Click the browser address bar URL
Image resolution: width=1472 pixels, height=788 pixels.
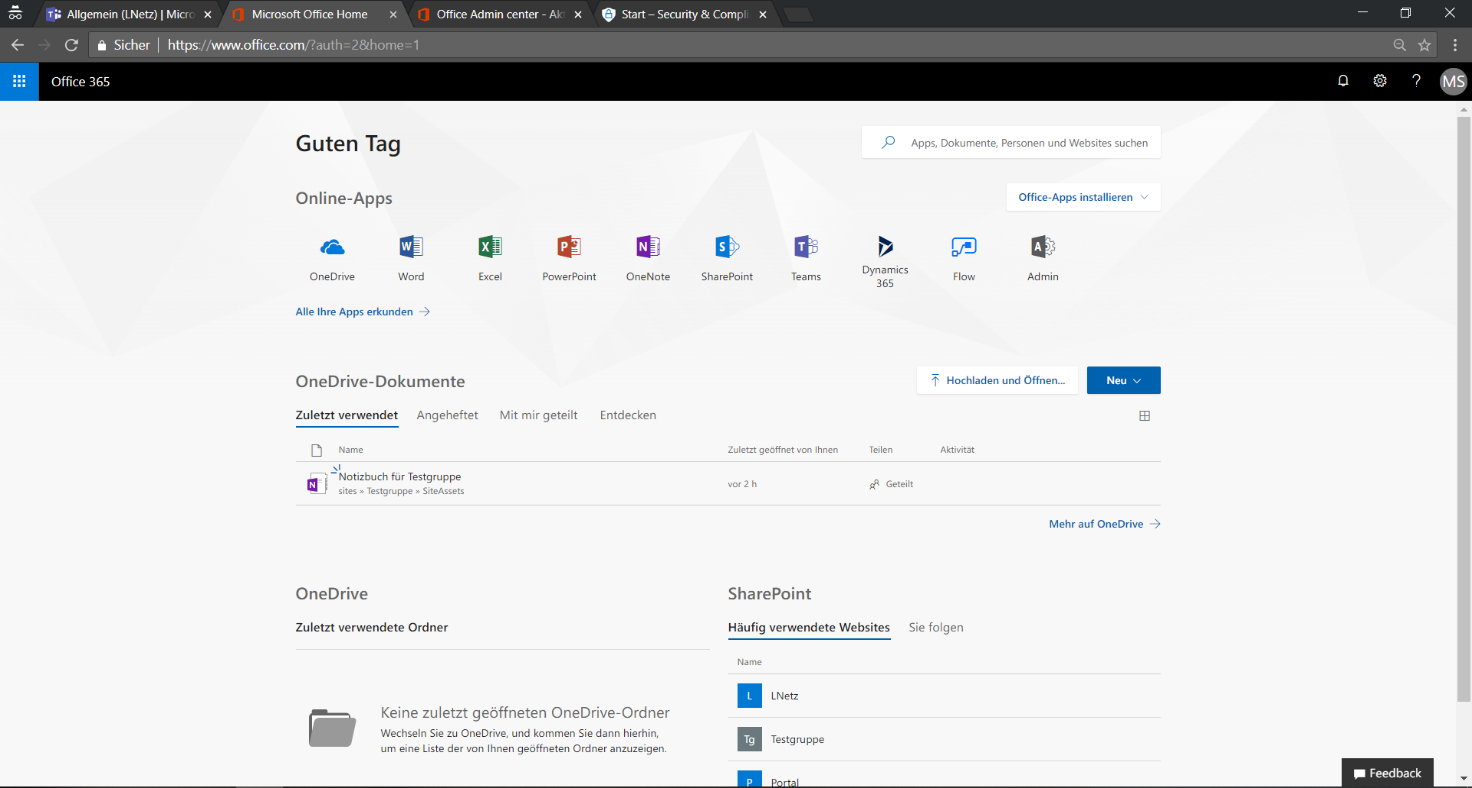pos(294,45)
